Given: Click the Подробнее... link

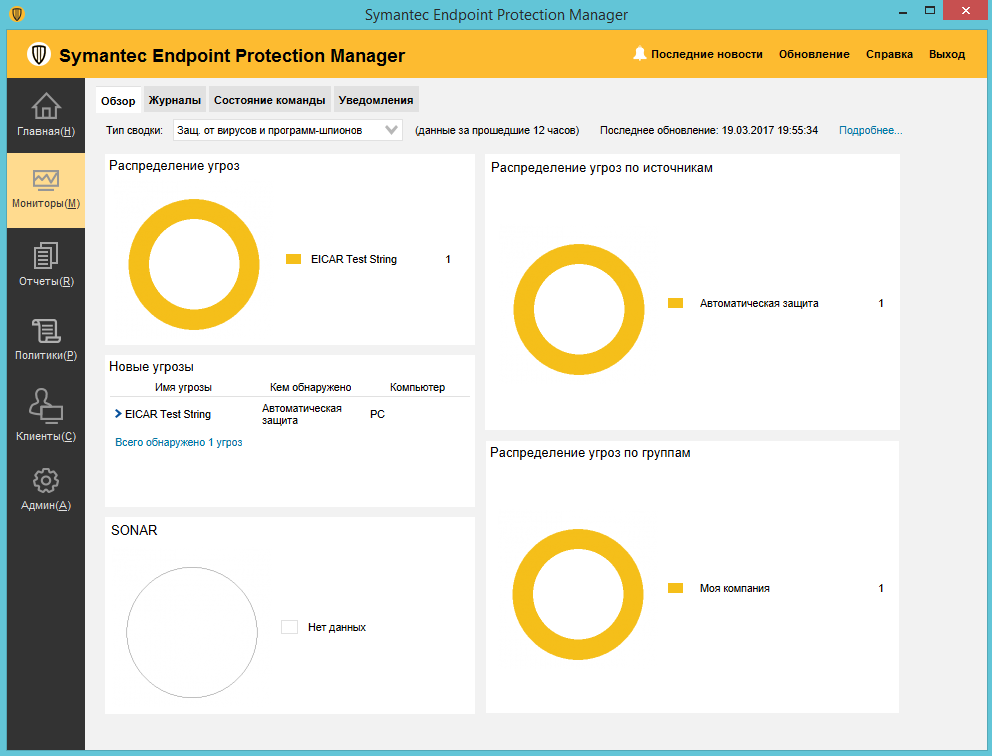Looking at the screenshot, I should (870, 130).
